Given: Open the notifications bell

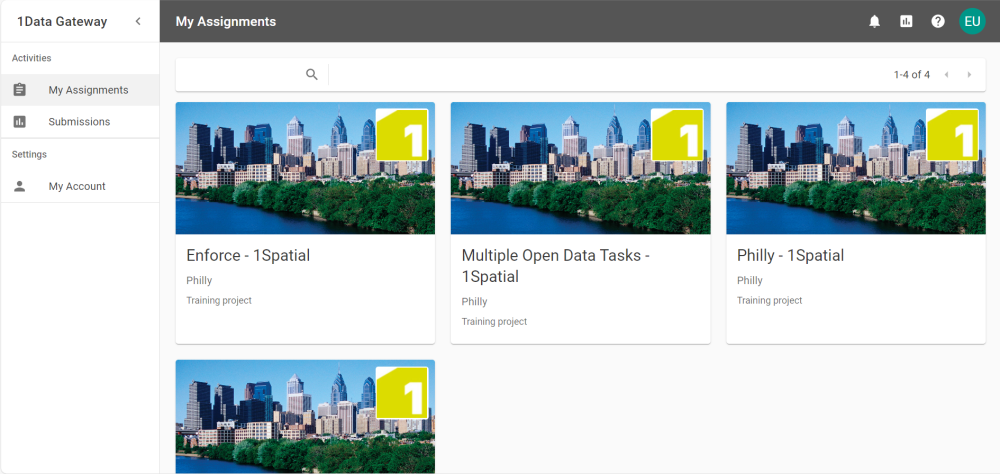Looking at the screenshot, I should tap(874, 21).
